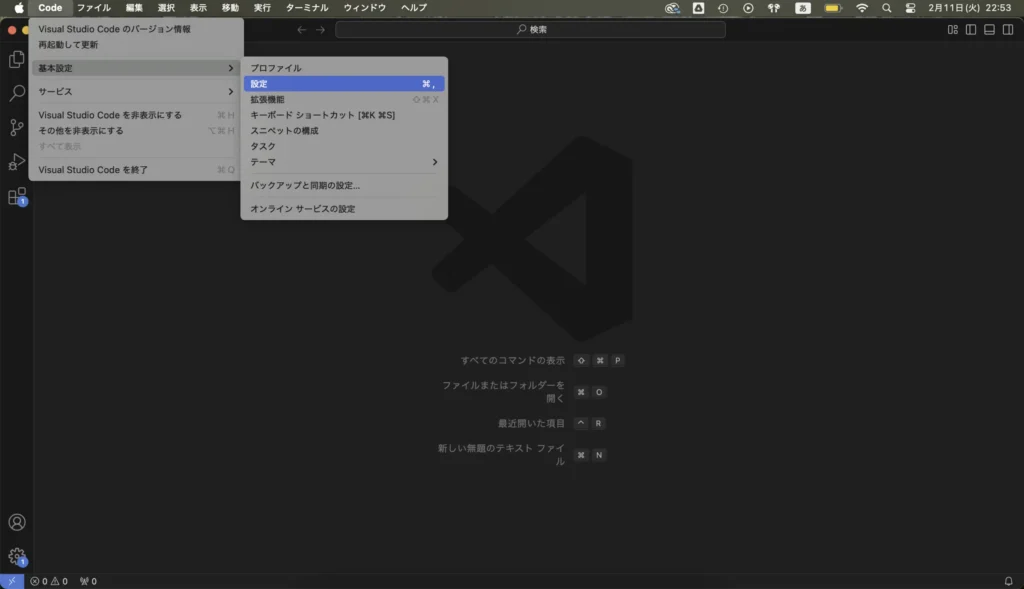The width and height of the screenshot is (1024, 589).
Task: Open the Source Control view
Action: pyautogui.click(x=14, y=128)
